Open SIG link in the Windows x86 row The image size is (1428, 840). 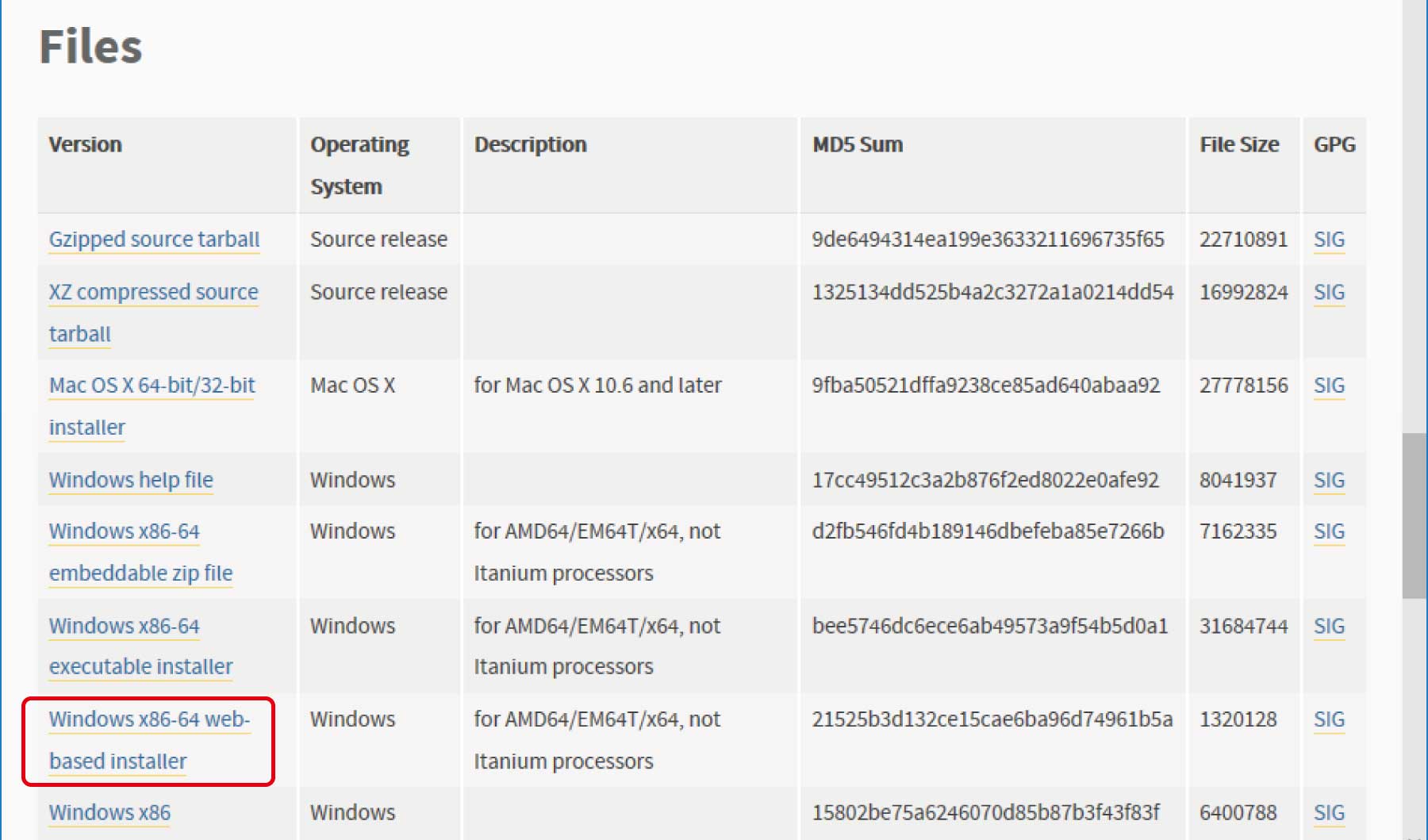click(1329, 813)
